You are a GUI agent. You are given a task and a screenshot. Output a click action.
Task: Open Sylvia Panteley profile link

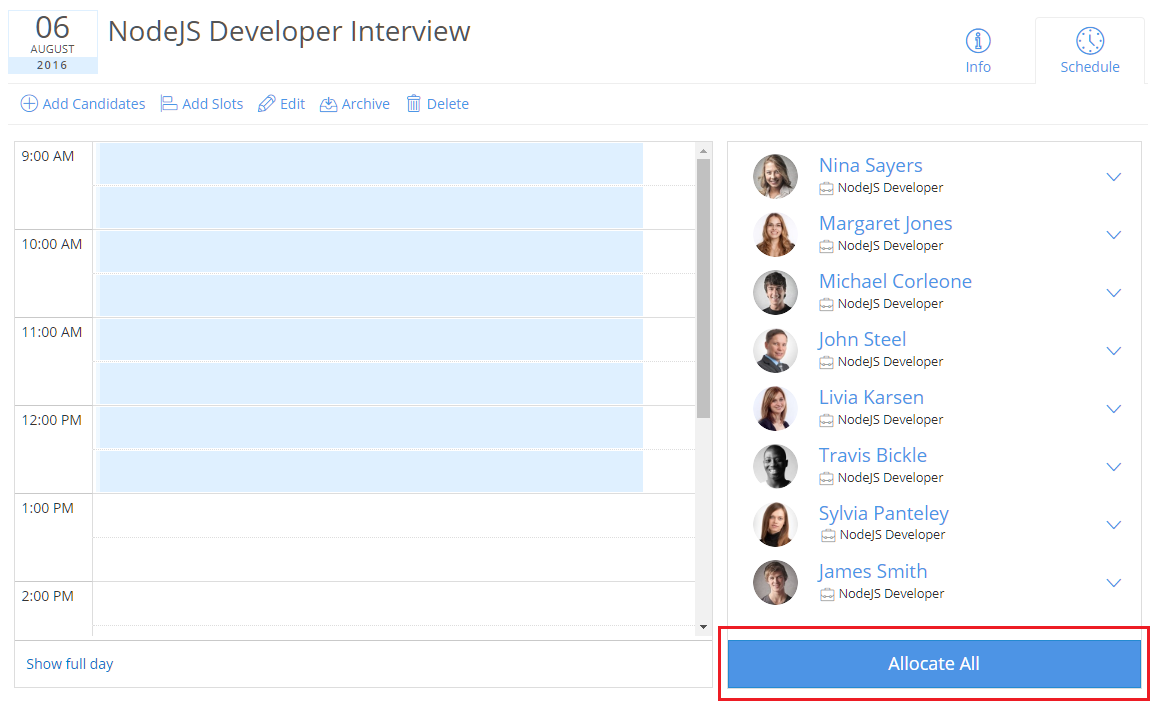click(x=884, y=513)
